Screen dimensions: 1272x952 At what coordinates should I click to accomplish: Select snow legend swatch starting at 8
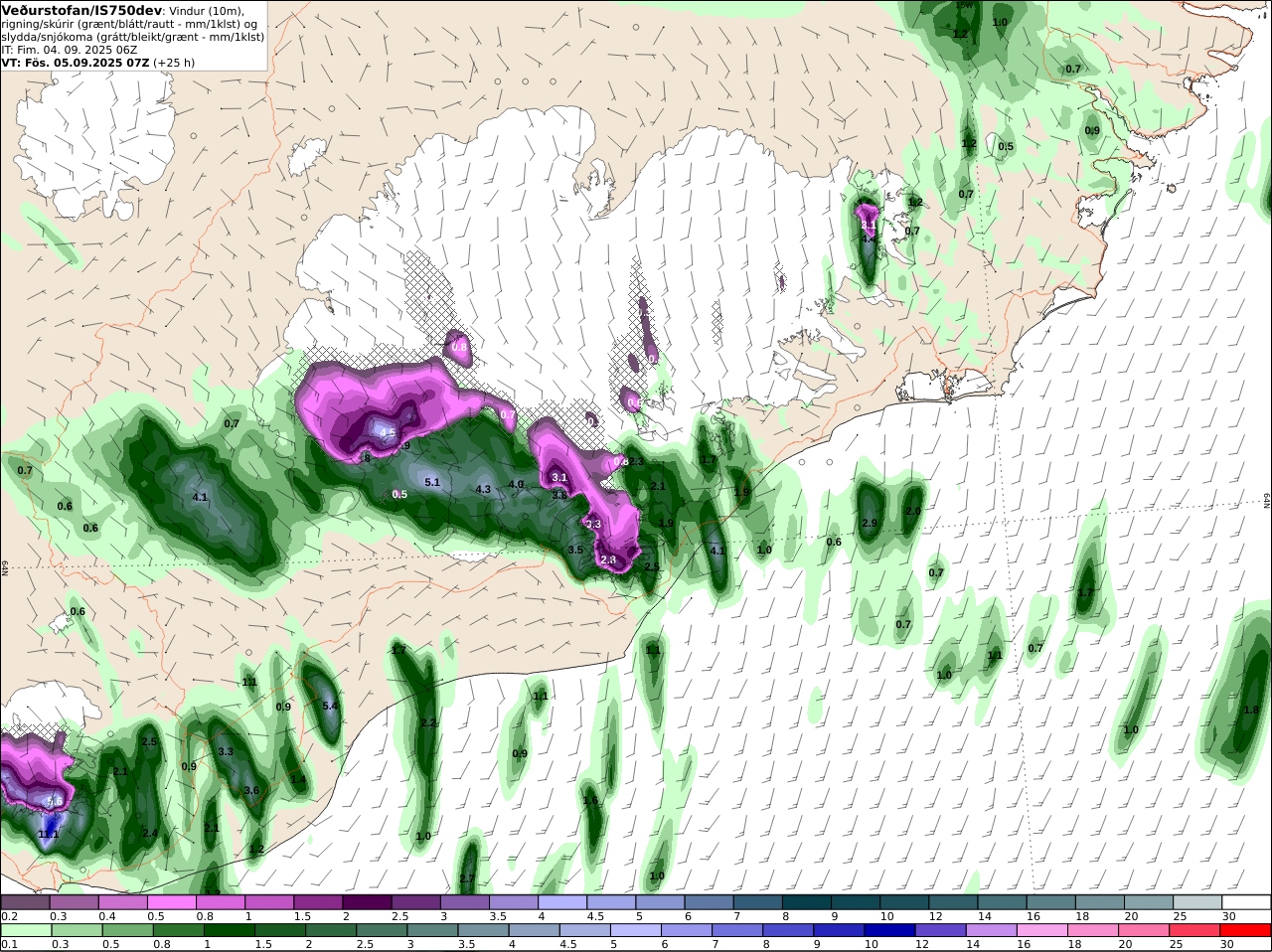[806, 902]
